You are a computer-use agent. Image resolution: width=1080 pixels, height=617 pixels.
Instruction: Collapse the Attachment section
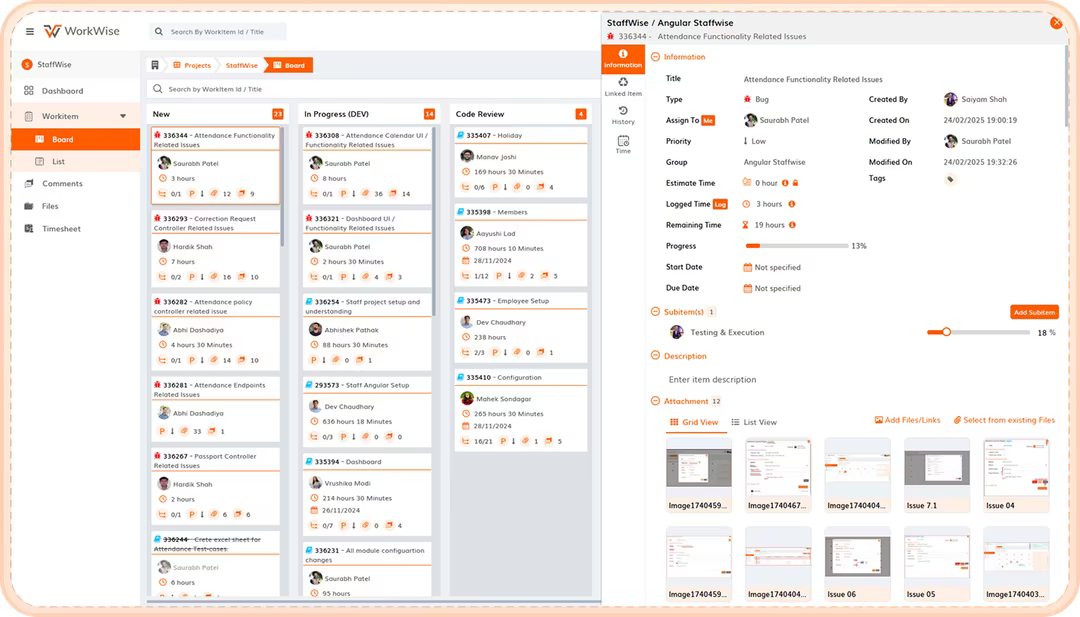(655, 401)
